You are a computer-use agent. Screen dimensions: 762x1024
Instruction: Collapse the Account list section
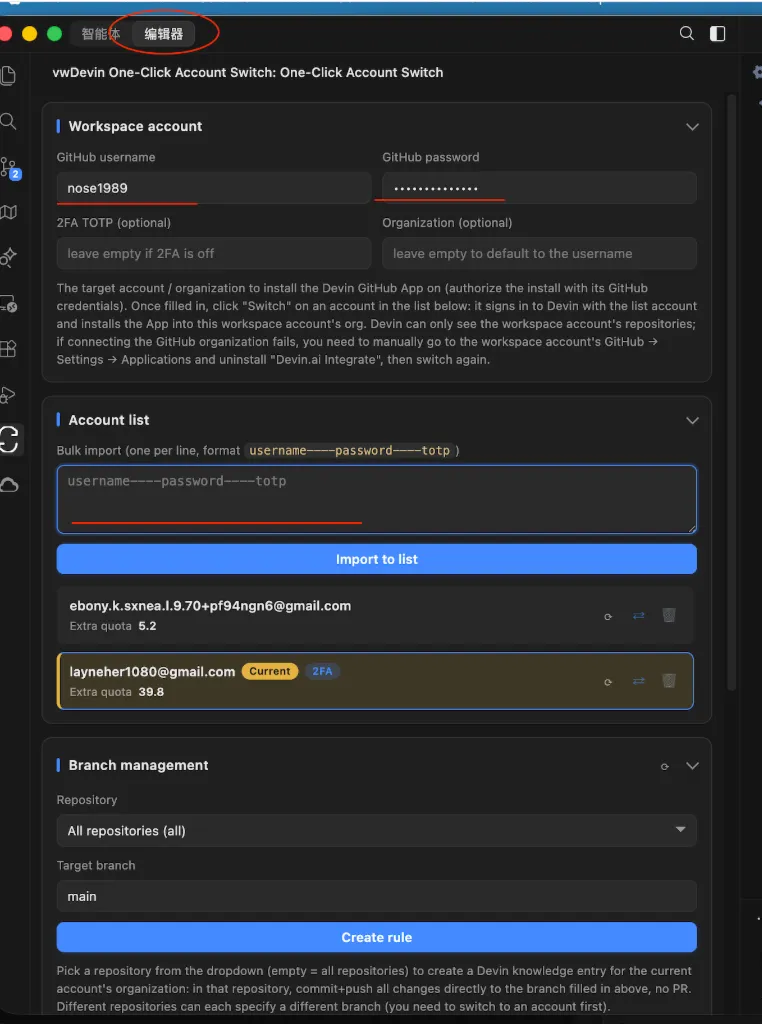(693, 421)
